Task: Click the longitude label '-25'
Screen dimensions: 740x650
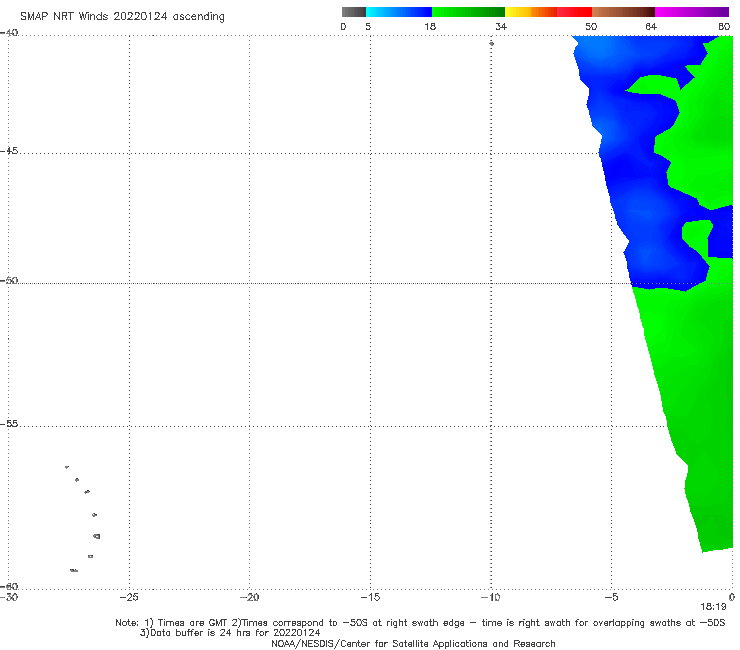Action: point(129,597)
